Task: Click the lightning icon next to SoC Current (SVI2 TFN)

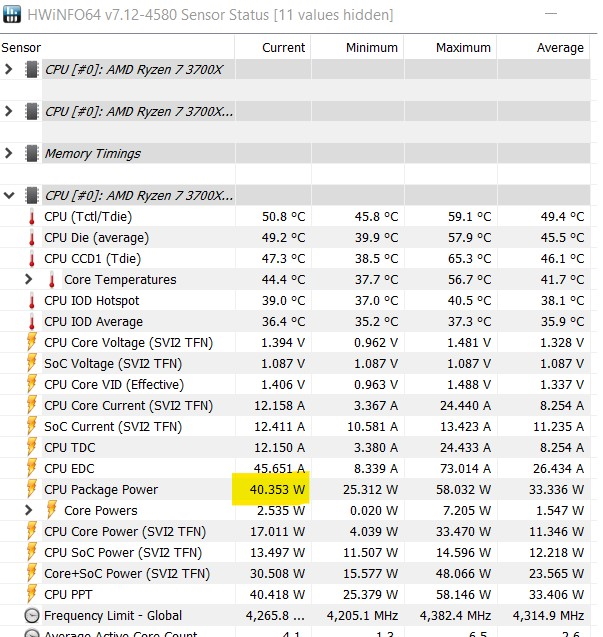Action: (32, 426)
